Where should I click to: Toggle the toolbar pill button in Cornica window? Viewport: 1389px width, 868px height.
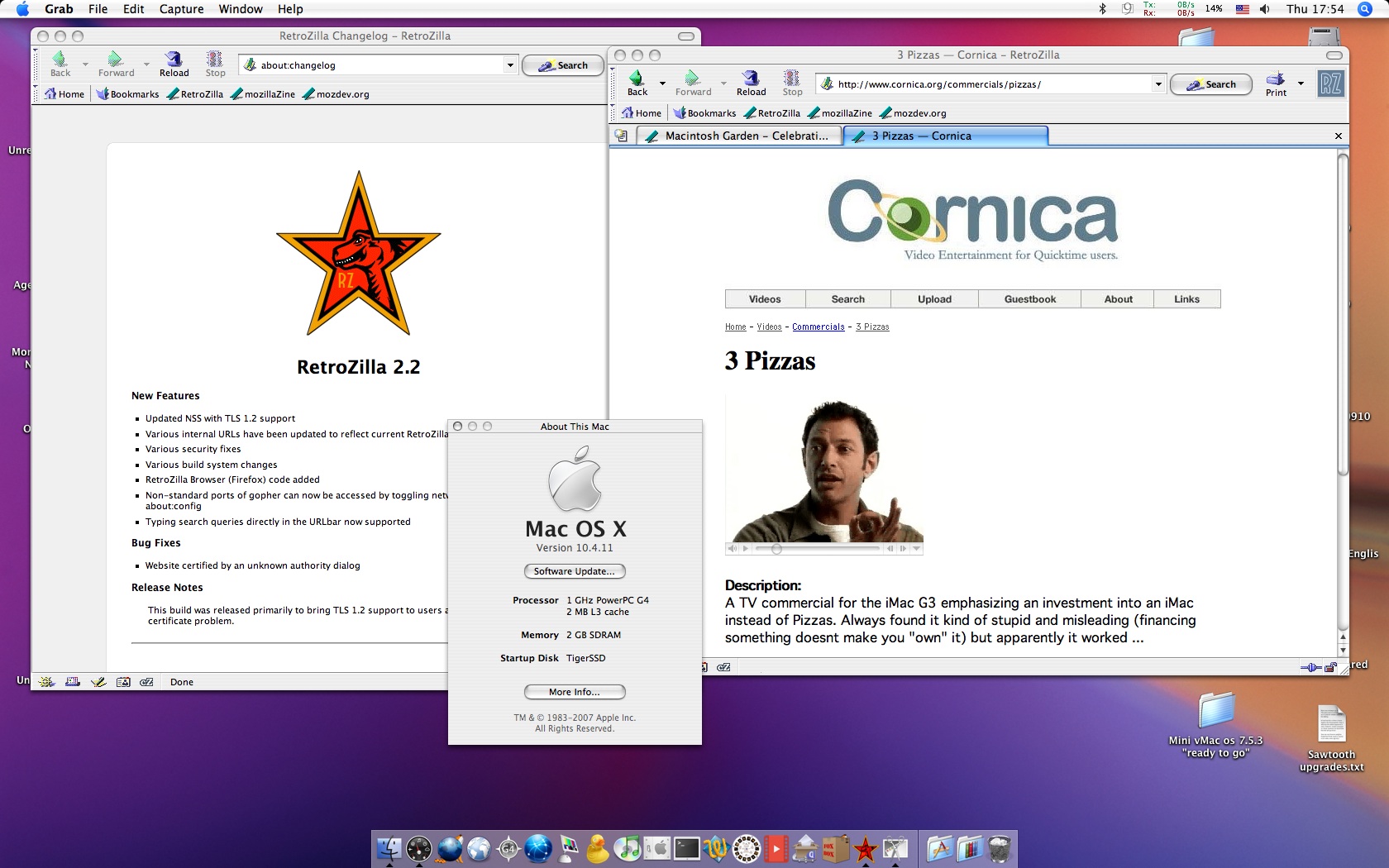click(x=1334, y=55)
